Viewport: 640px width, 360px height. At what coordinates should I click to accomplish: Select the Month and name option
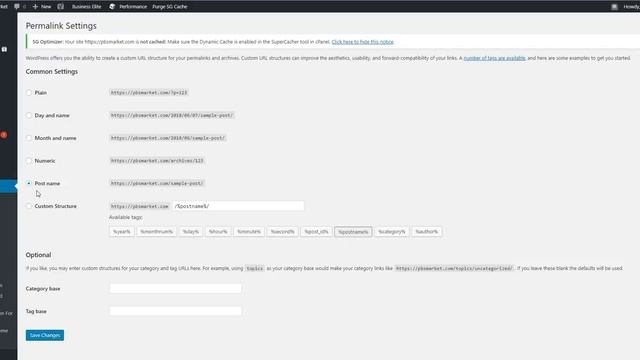point(29,138)
